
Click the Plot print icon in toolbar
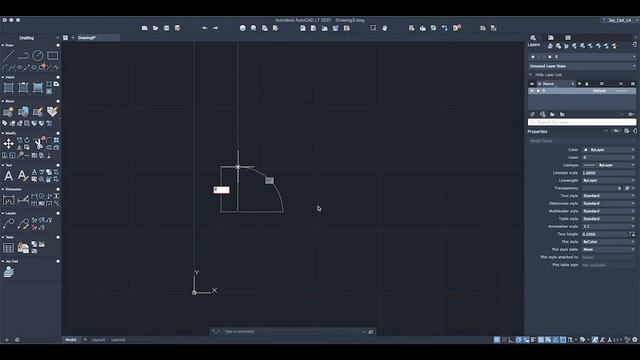243,28
